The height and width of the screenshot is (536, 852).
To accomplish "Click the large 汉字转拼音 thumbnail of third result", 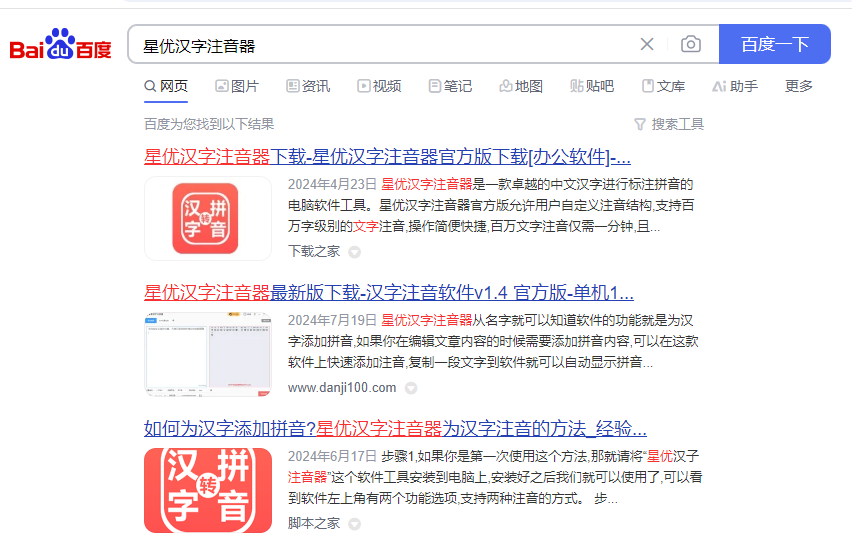I will (208, 490).
